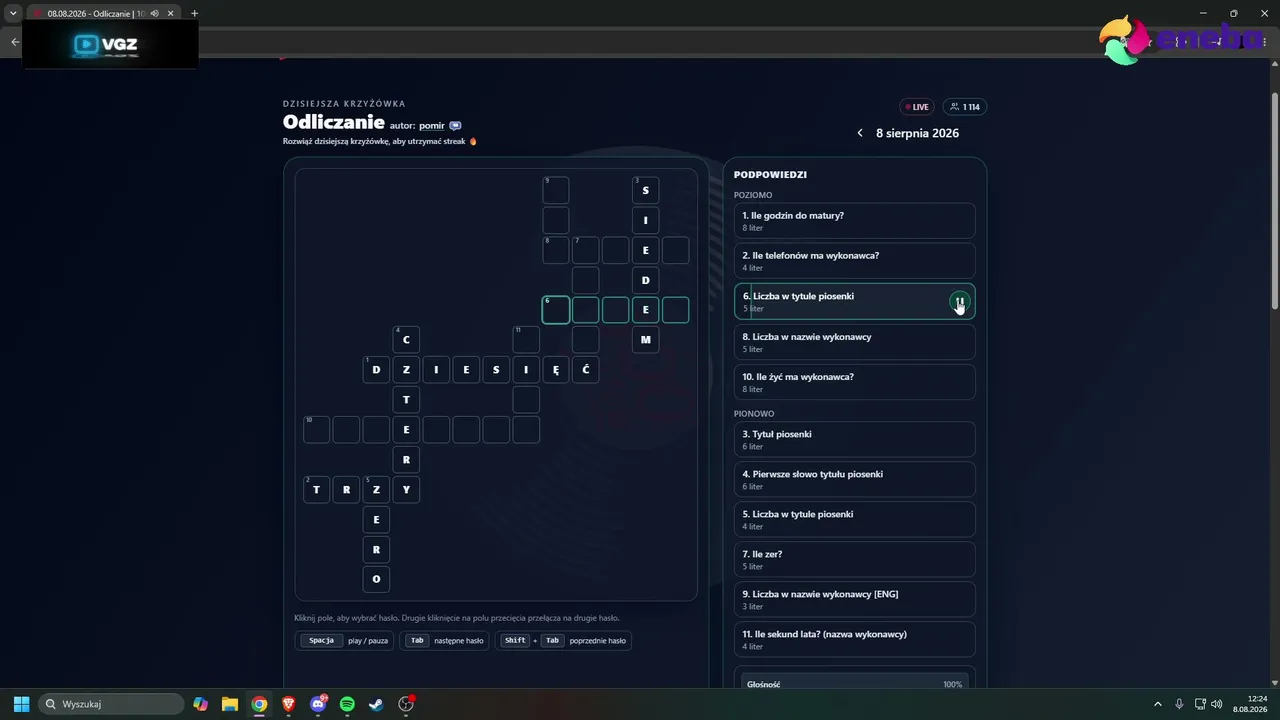Click the empty crossword cell numbered 7
1280x720 pixels.
coord(586,250)
